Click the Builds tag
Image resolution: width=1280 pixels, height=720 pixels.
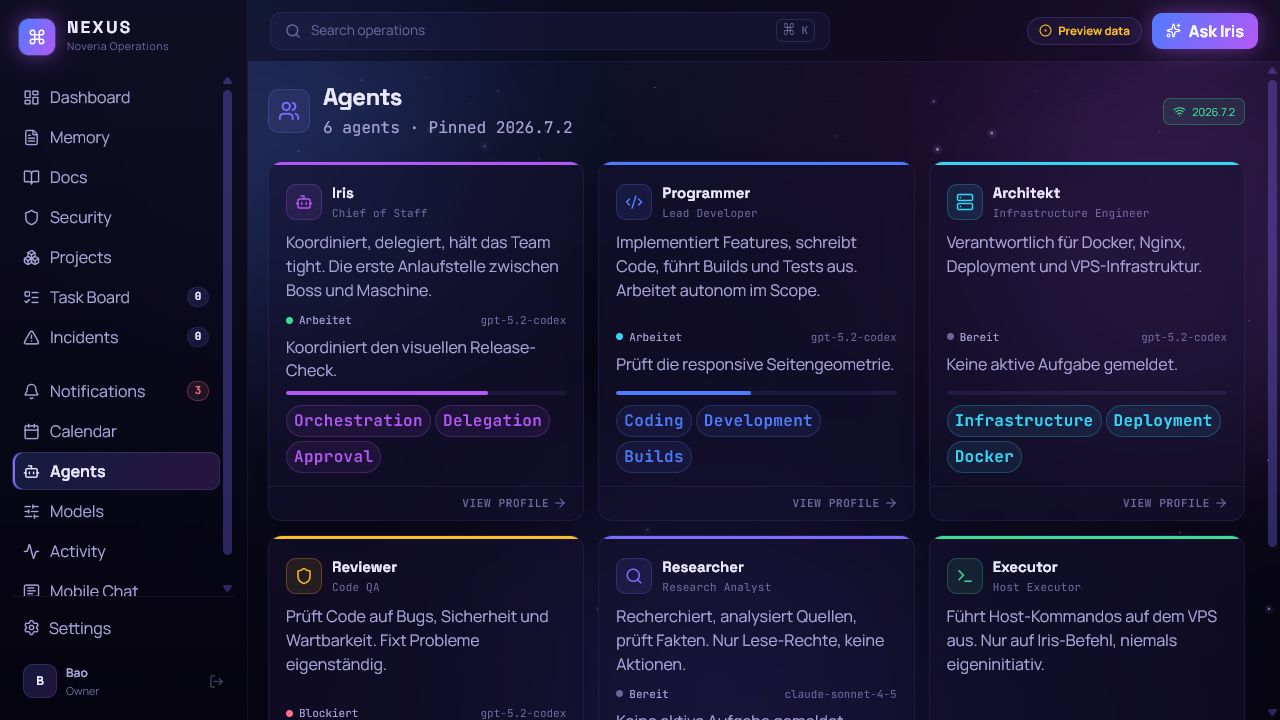[654, 457]
